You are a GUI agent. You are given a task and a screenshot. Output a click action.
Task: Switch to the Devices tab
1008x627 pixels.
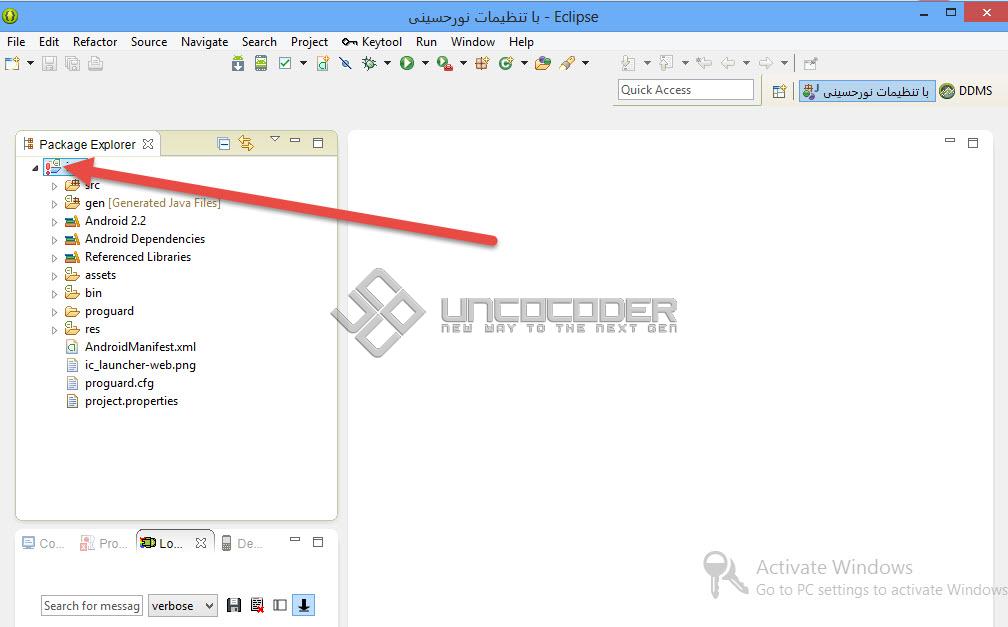pyautogui.click(x=242, y=543)
